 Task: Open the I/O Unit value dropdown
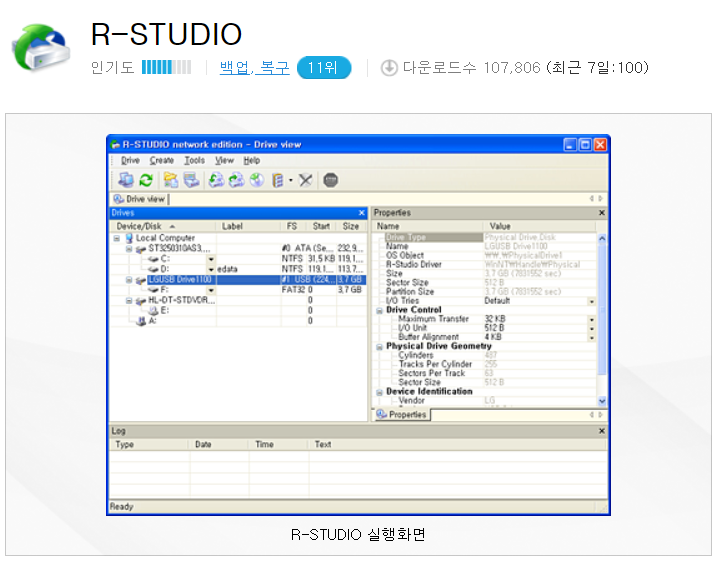coord(592,328)
